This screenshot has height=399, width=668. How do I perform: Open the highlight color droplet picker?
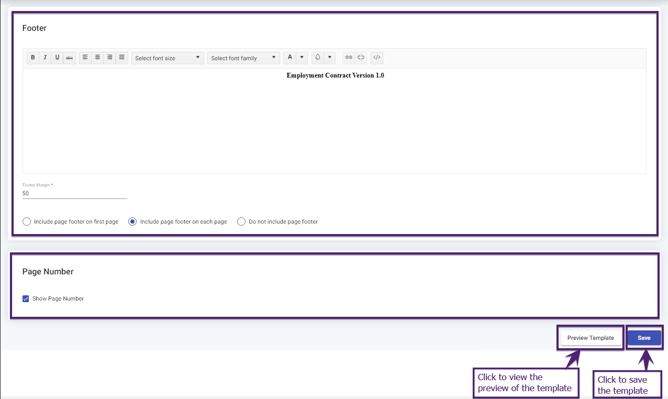318,57
